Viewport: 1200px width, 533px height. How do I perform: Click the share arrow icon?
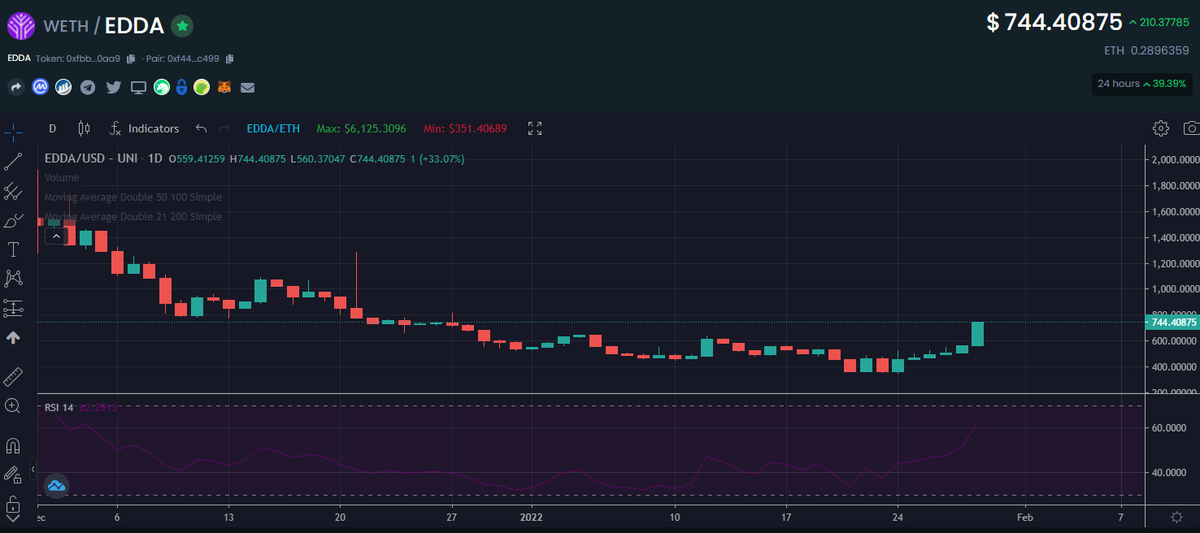[x=16, y=88]
